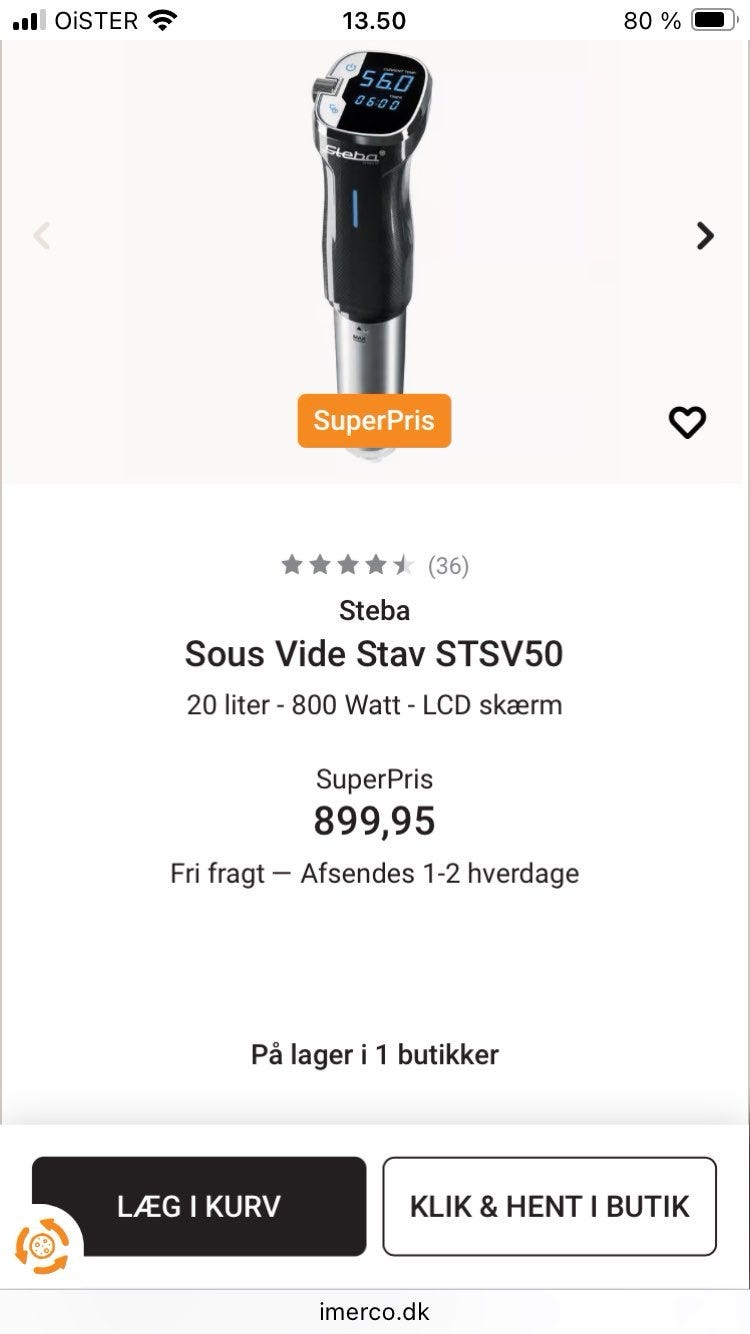Viewport: 750px width, 1334px height.
Task: Tap the heart wishlist icon
Action: pyautogui.click(x=687, y=422)
